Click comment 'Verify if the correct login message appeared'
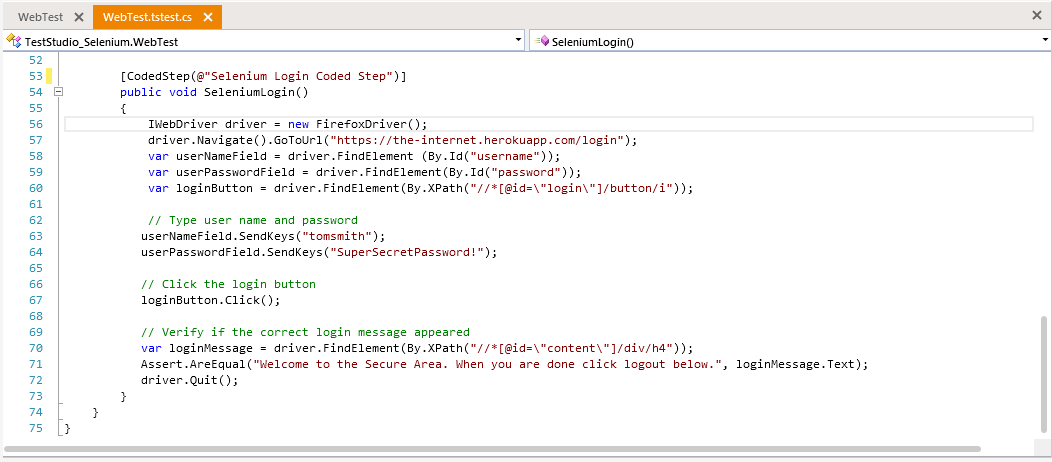The width and height of the screenshot is (1052, 462). point(305,332)
